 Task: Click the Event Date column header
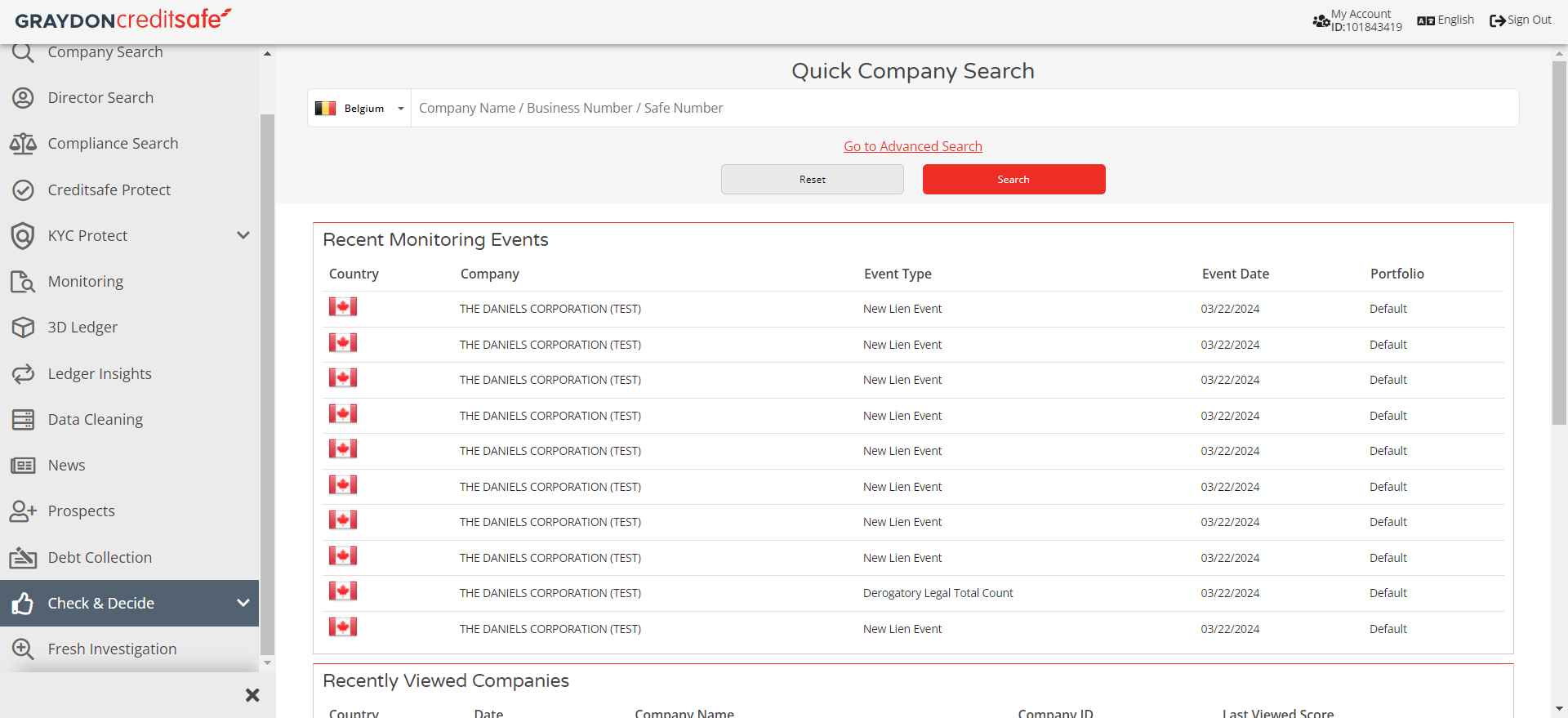(1235, 274)
